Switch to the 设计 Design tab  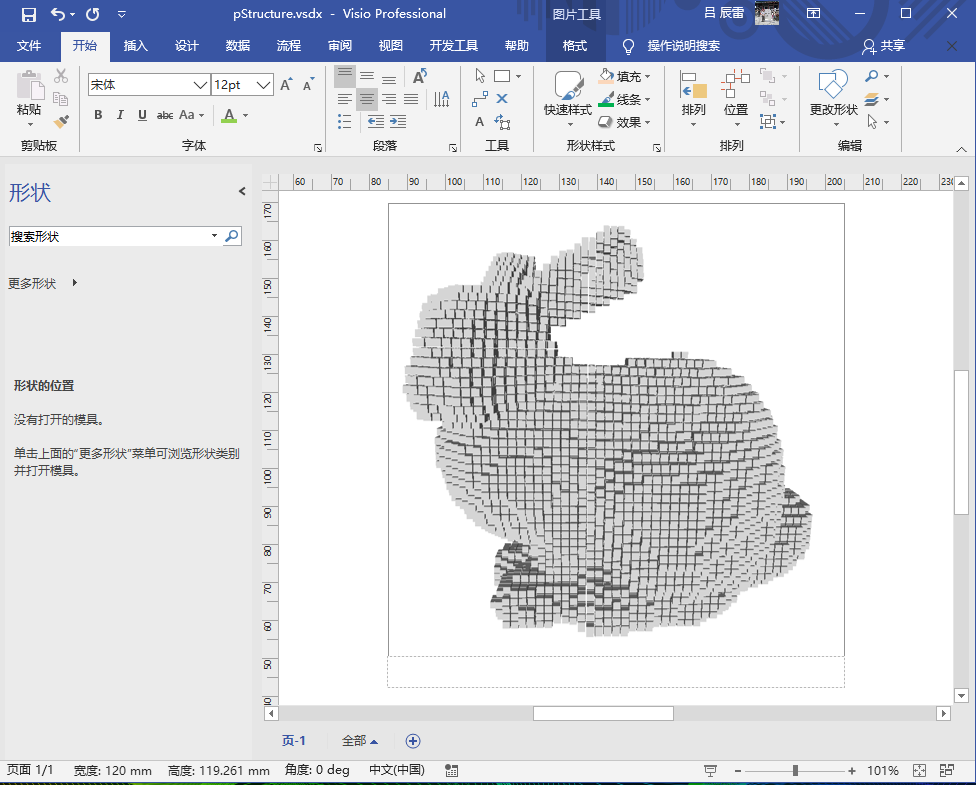187,45
